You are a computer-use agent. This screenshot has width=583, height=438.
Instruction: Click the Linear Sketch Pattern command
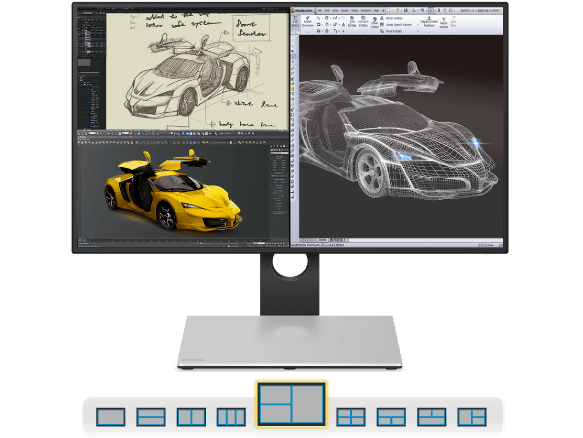(x=395, y=25)
